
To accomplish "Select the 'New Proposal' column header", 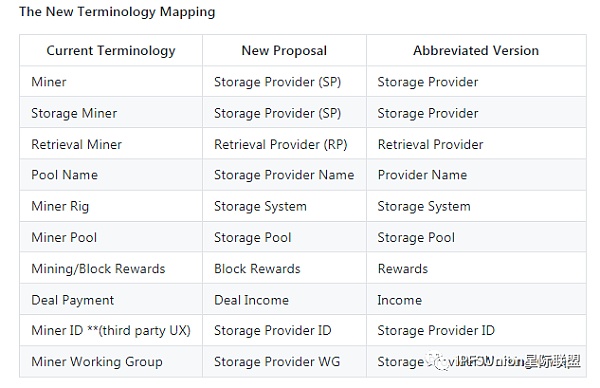I will coord(284,51).
